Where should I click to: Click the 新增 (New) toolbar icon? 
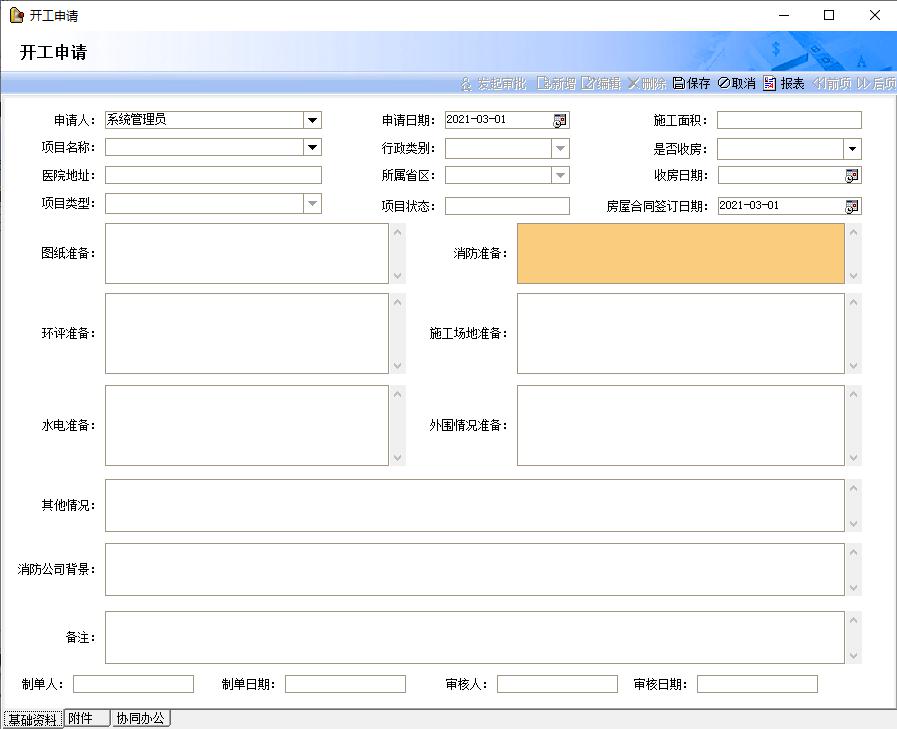[x=544, y=84]
